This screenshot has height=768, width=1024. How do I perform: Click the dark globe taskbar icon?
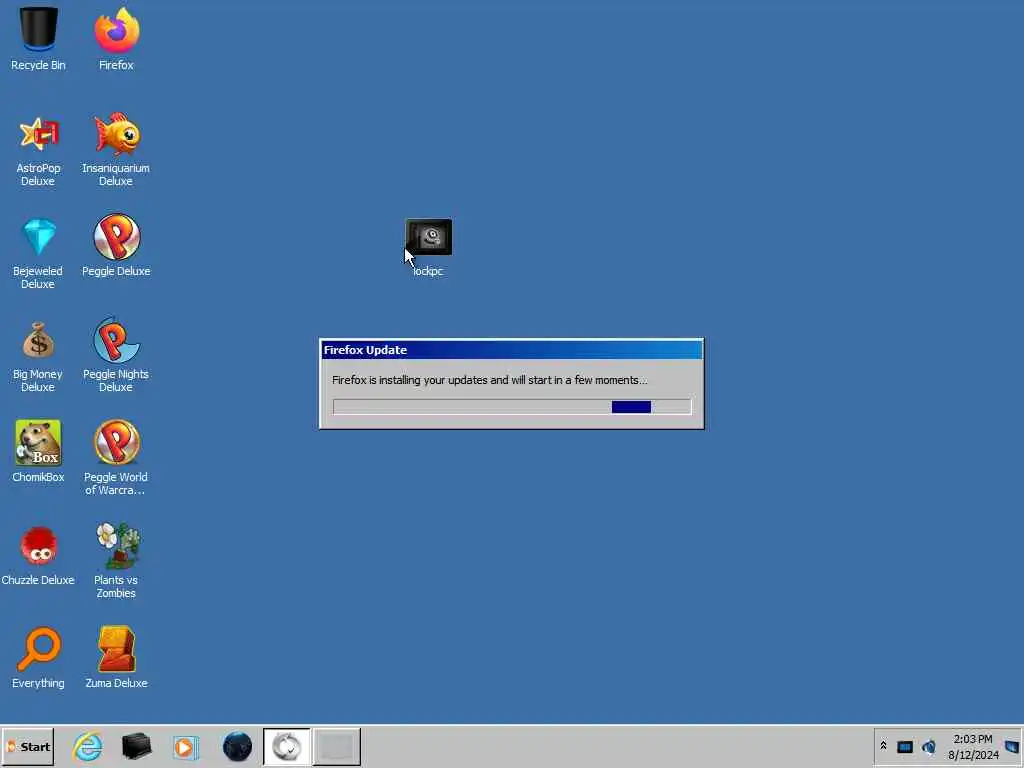(x=237, y=746)
